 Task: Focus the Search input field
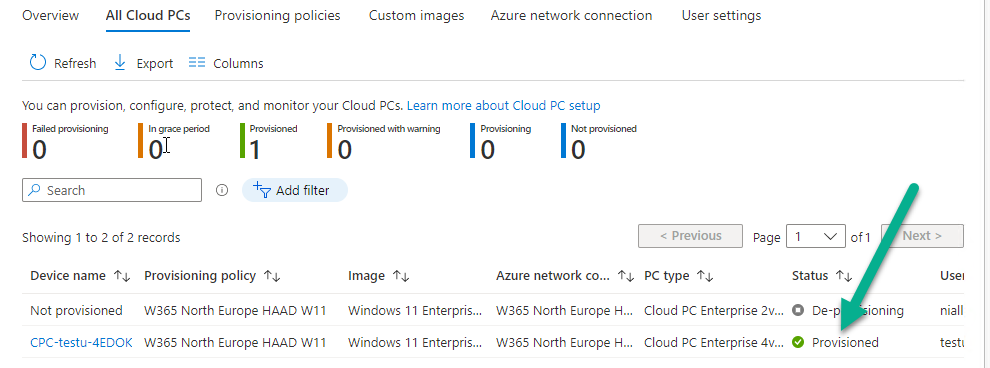pyautogui.click(x=112, y=190)
